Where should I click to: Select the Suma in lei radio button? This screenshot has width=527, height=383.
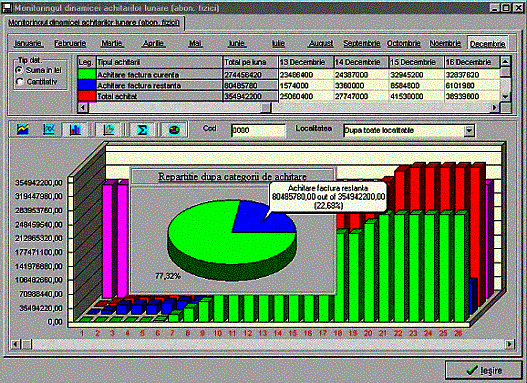[x=20, y=70]
